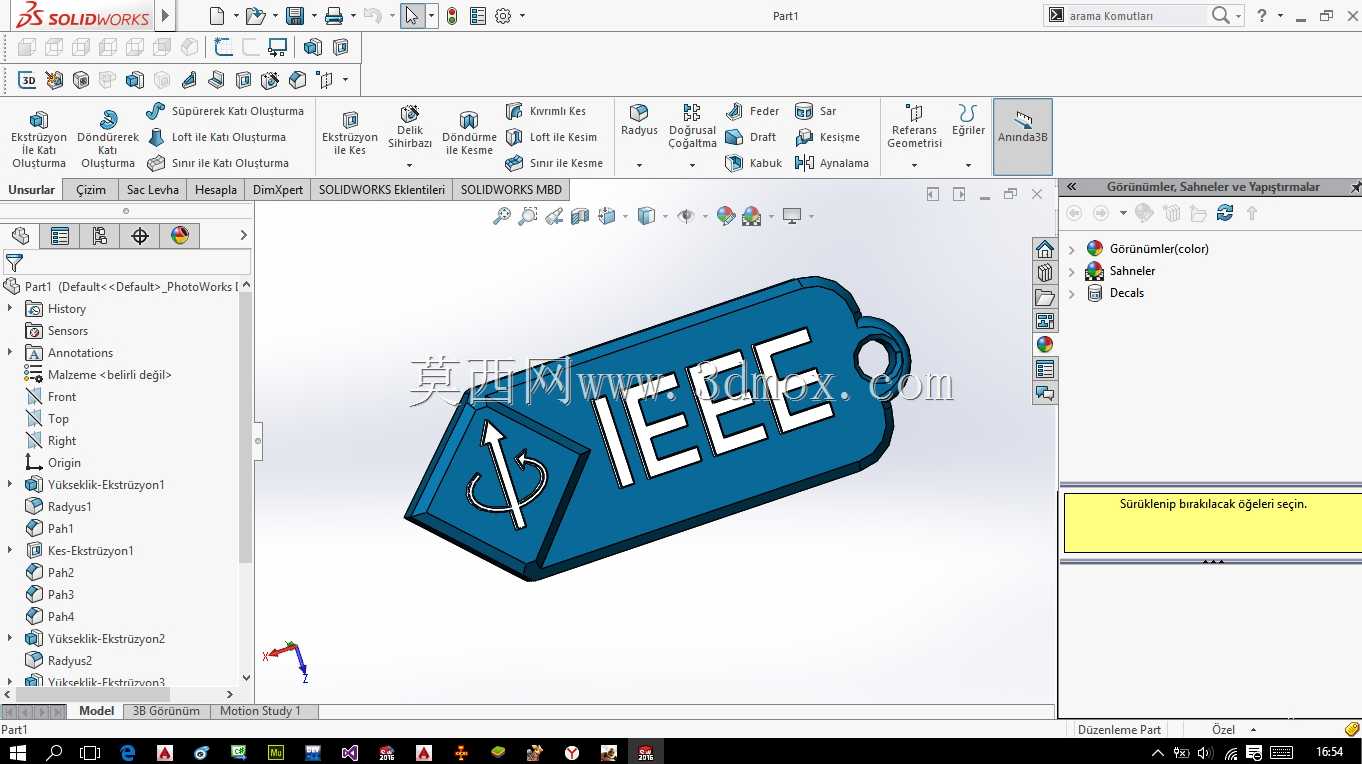This screenshot has height=764, width=1362.
Task: Select Sınır ile Katı Oluşturma
Action: pos(218,163)
